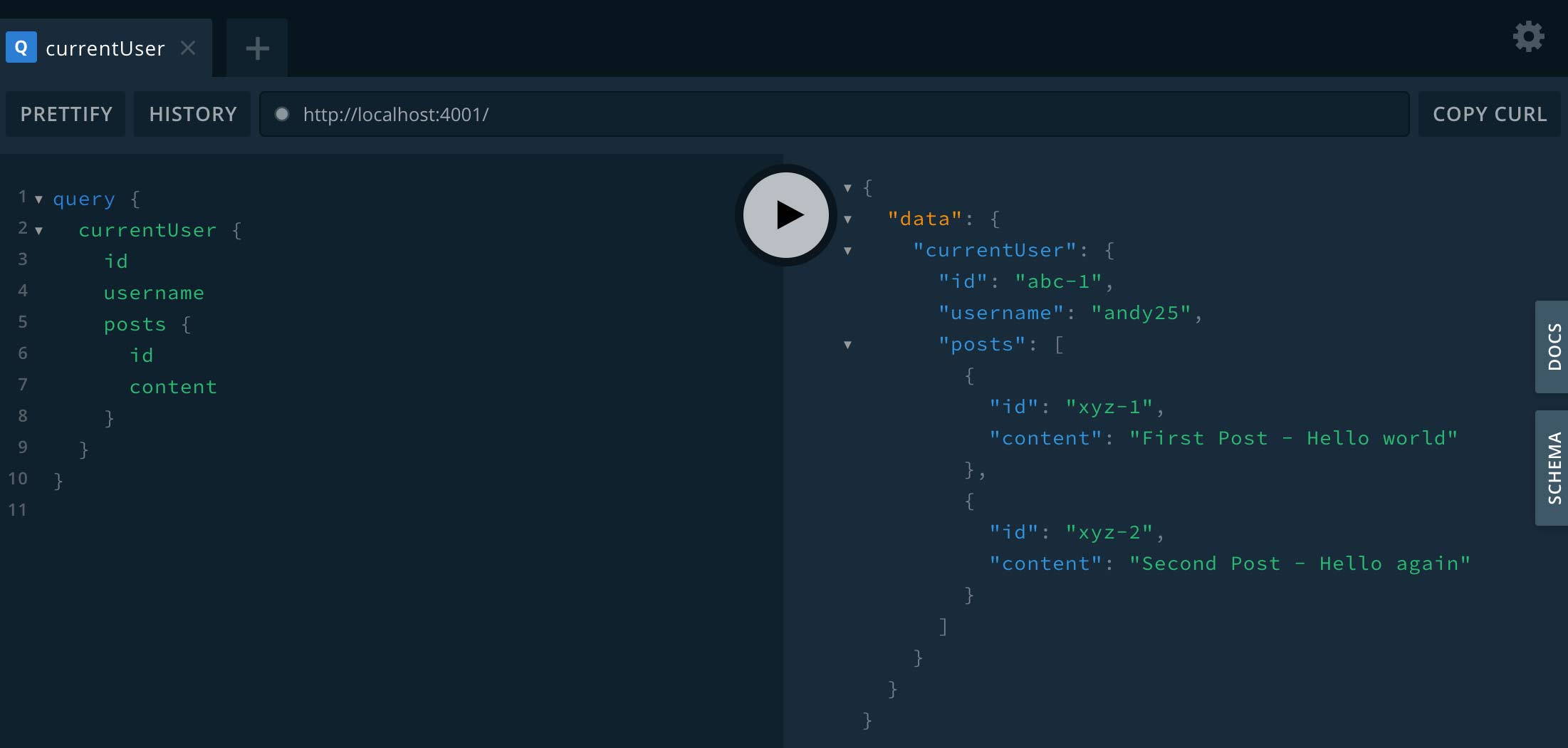
Task: Run the query with the play button
Action: click(x=785, y=215)
